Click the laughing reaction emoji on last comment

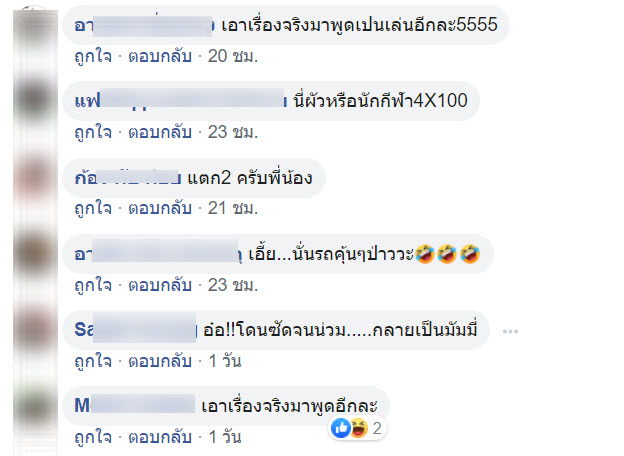pos(358,428)
